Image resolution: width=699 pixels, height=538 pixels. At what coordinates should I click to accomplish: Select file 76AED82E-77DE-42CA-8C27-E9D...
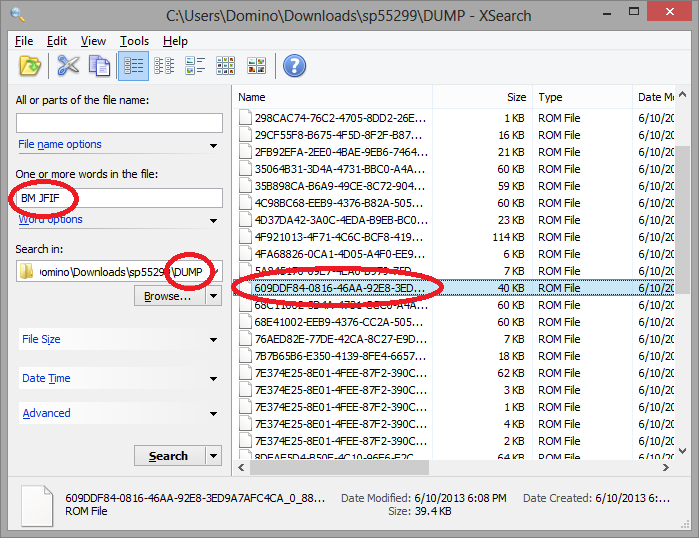pos(341,339)
